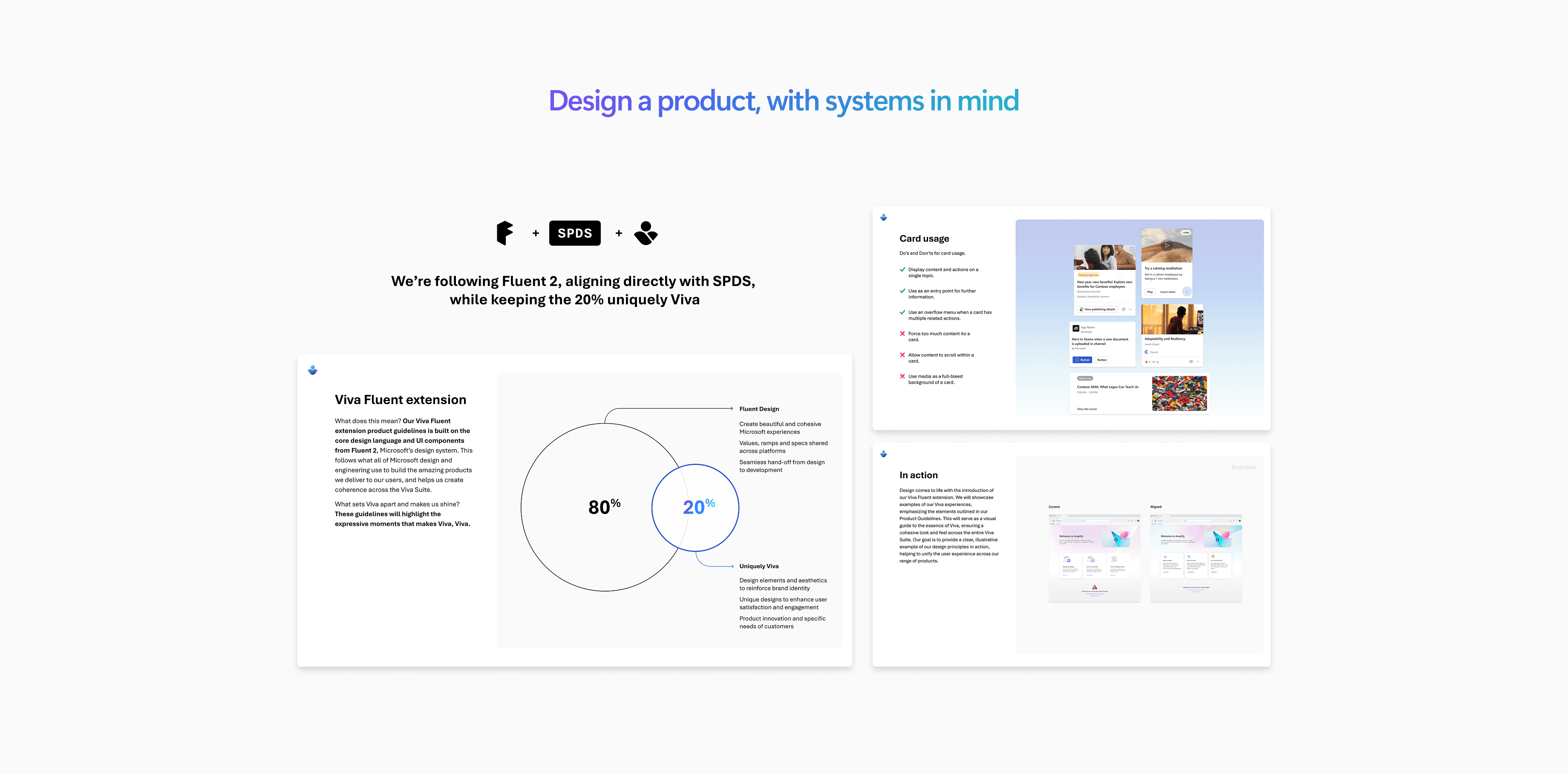Click 'Values, ramps and specs shared across platforms'
1568x774 pixels.
tap(784, 447)
